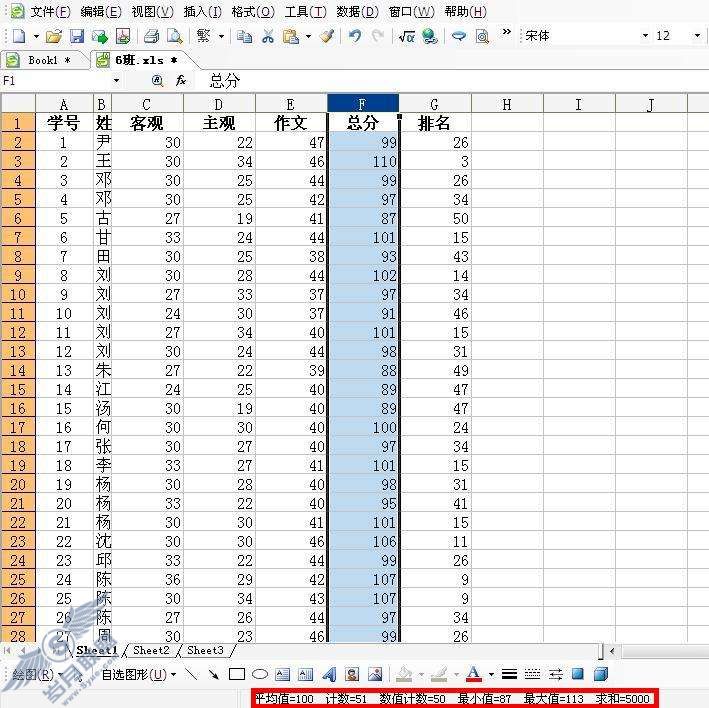This screenshot has width=709, height=708.
Task: Copy the selected cells
Action: [245, 36]
